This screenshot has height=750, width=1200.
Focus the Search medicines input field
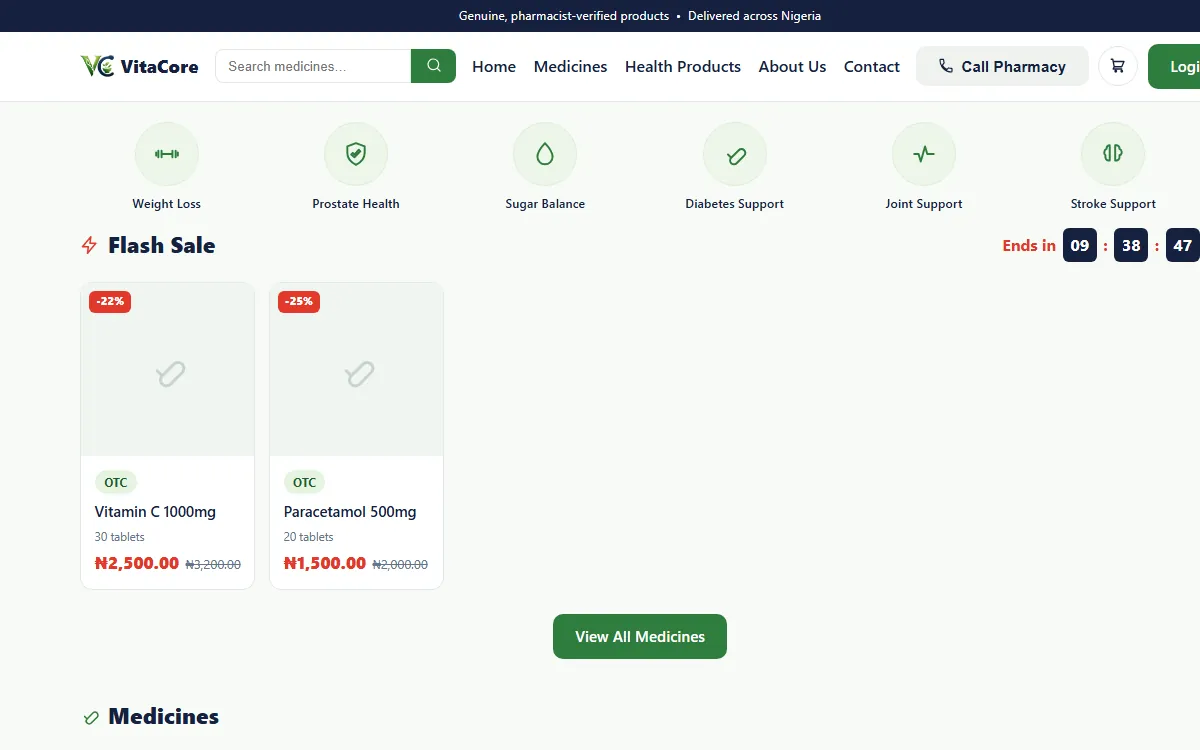[x=313, y=66]
